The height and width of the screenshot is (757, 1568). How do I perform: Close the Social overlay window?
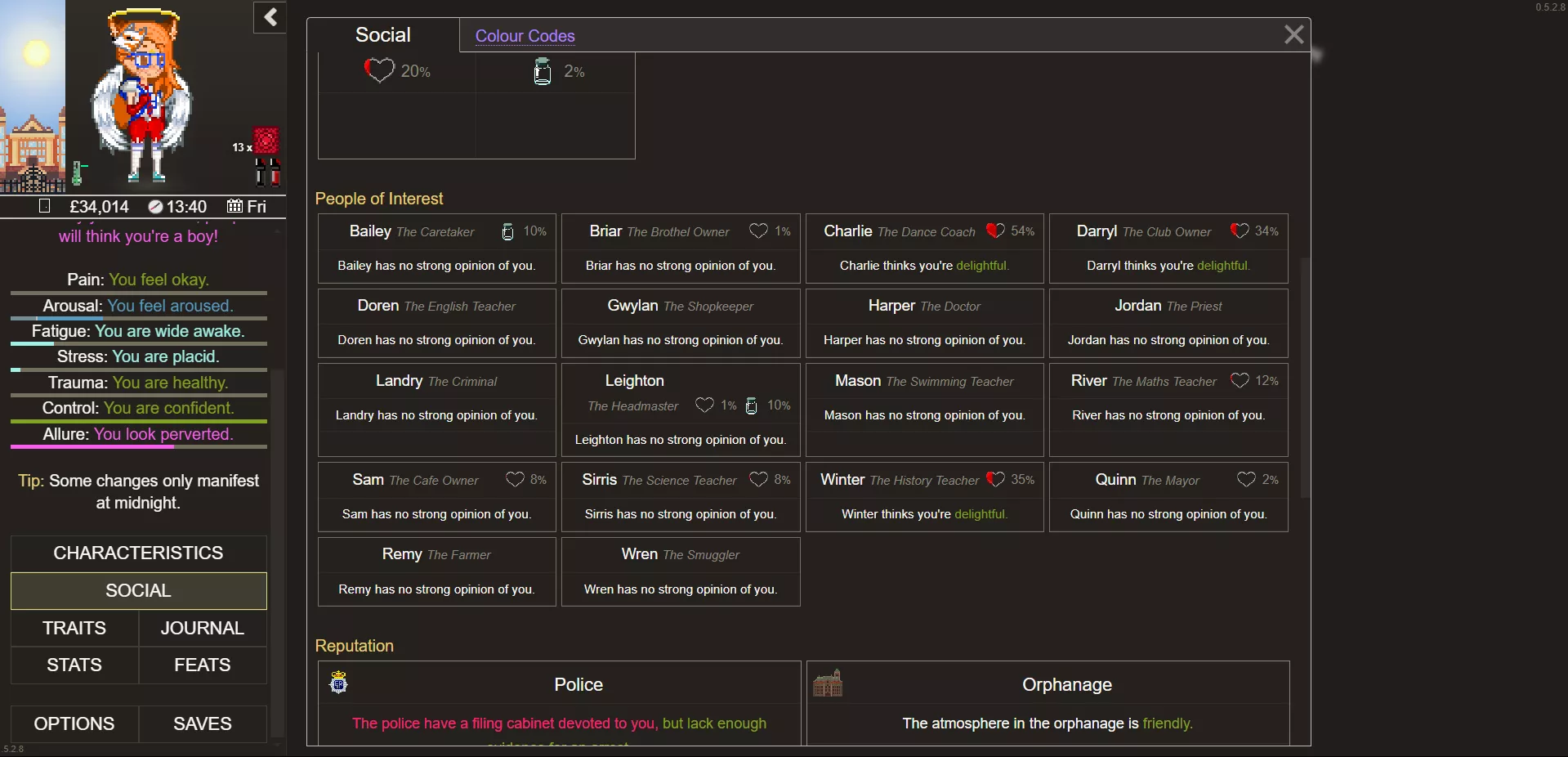coord(1293,34)
